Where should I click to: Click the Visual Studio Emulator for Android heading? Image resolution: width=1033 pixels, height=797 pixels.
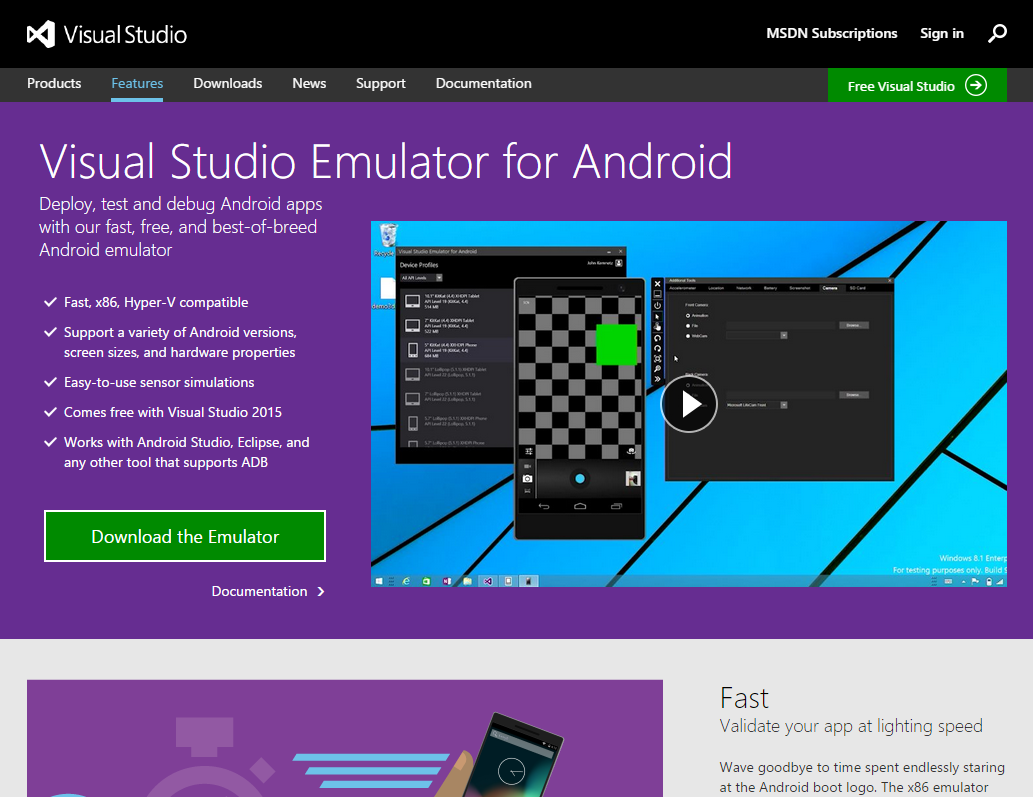385,161
